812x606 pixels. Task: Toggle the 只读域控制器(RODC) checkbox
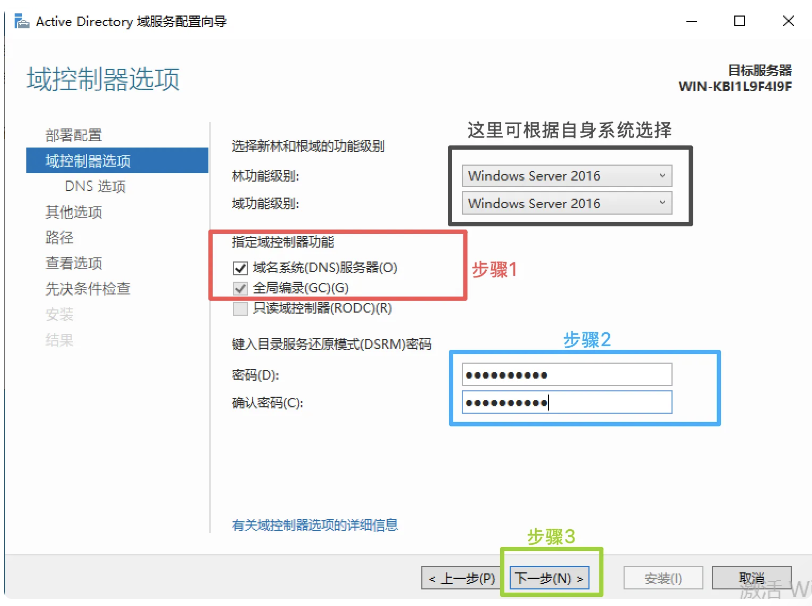pos(239,309)
